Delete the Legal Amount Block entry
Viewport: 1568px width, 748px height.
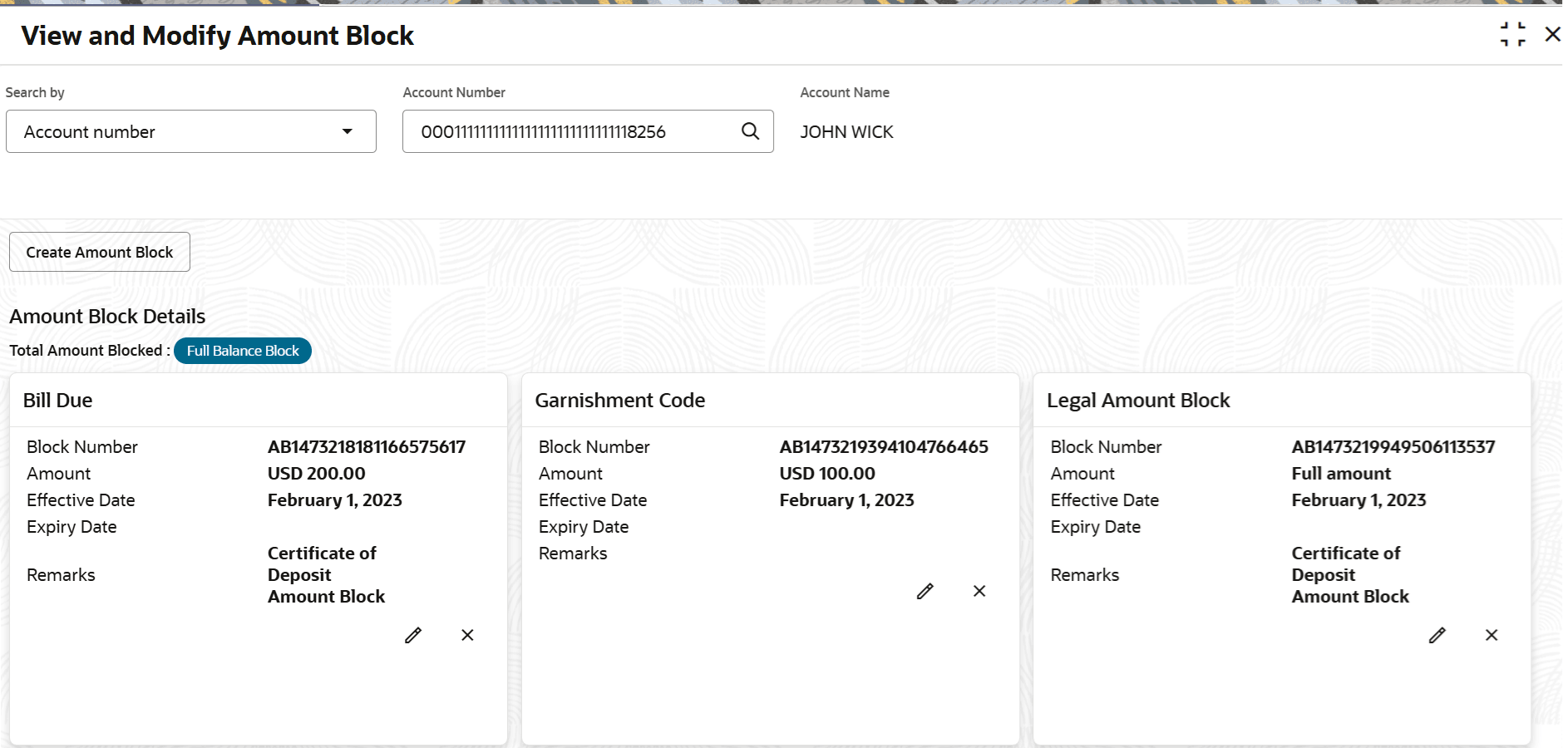(x=1492, y=636)
